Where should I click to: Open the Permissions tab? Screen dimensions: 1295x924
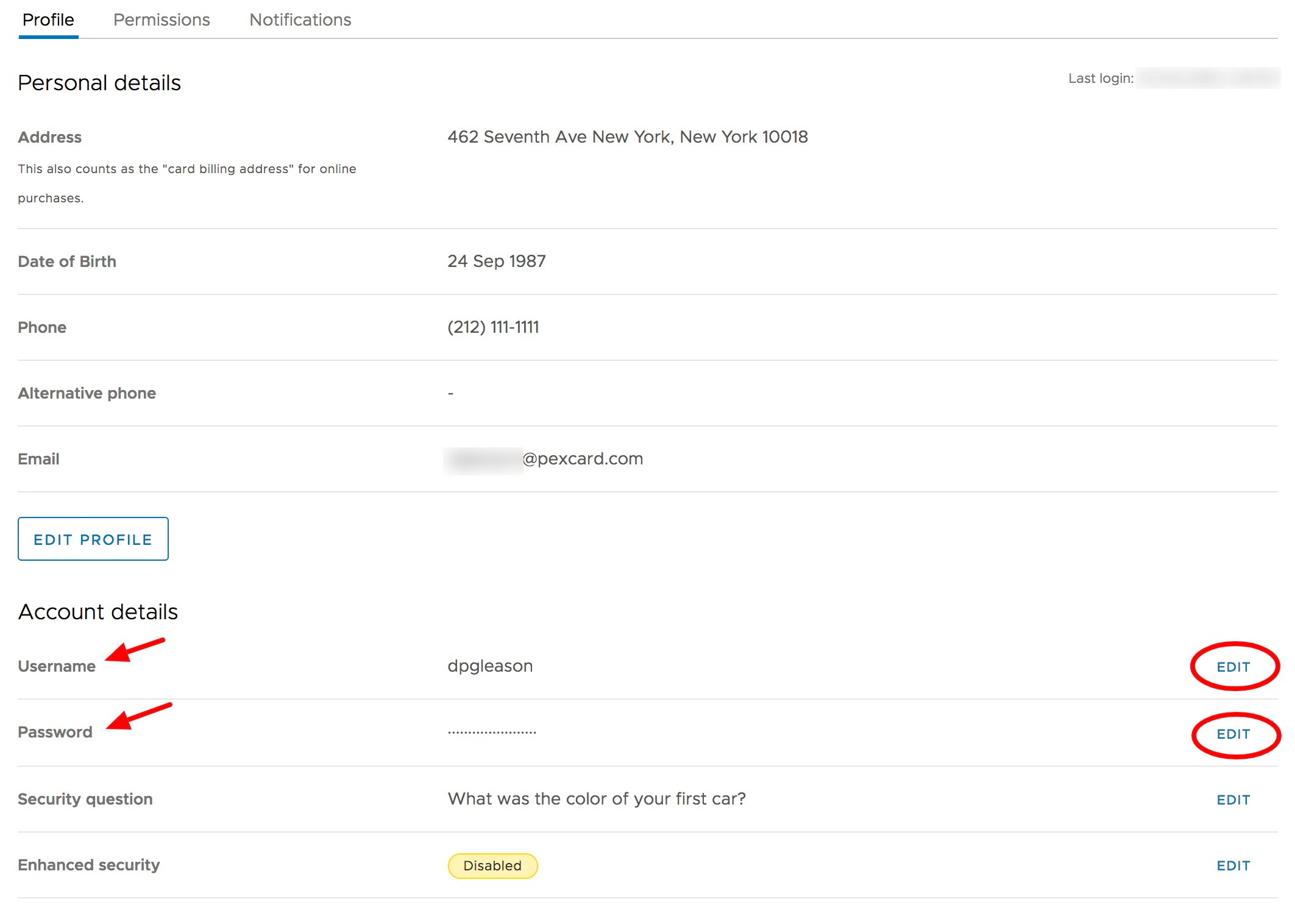coord(161,20)
